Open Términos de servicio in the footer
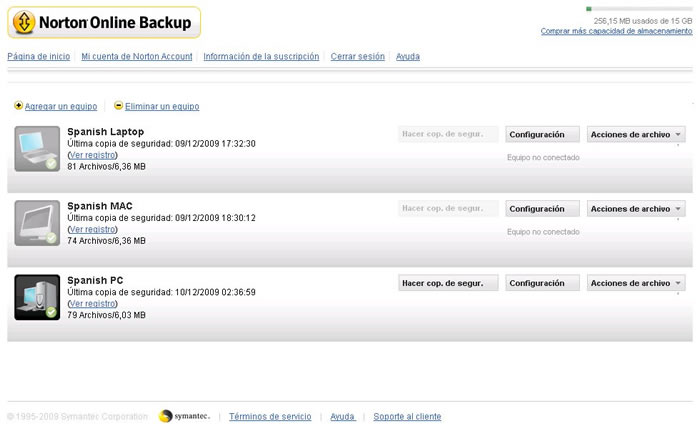 (x=270, y=417)
